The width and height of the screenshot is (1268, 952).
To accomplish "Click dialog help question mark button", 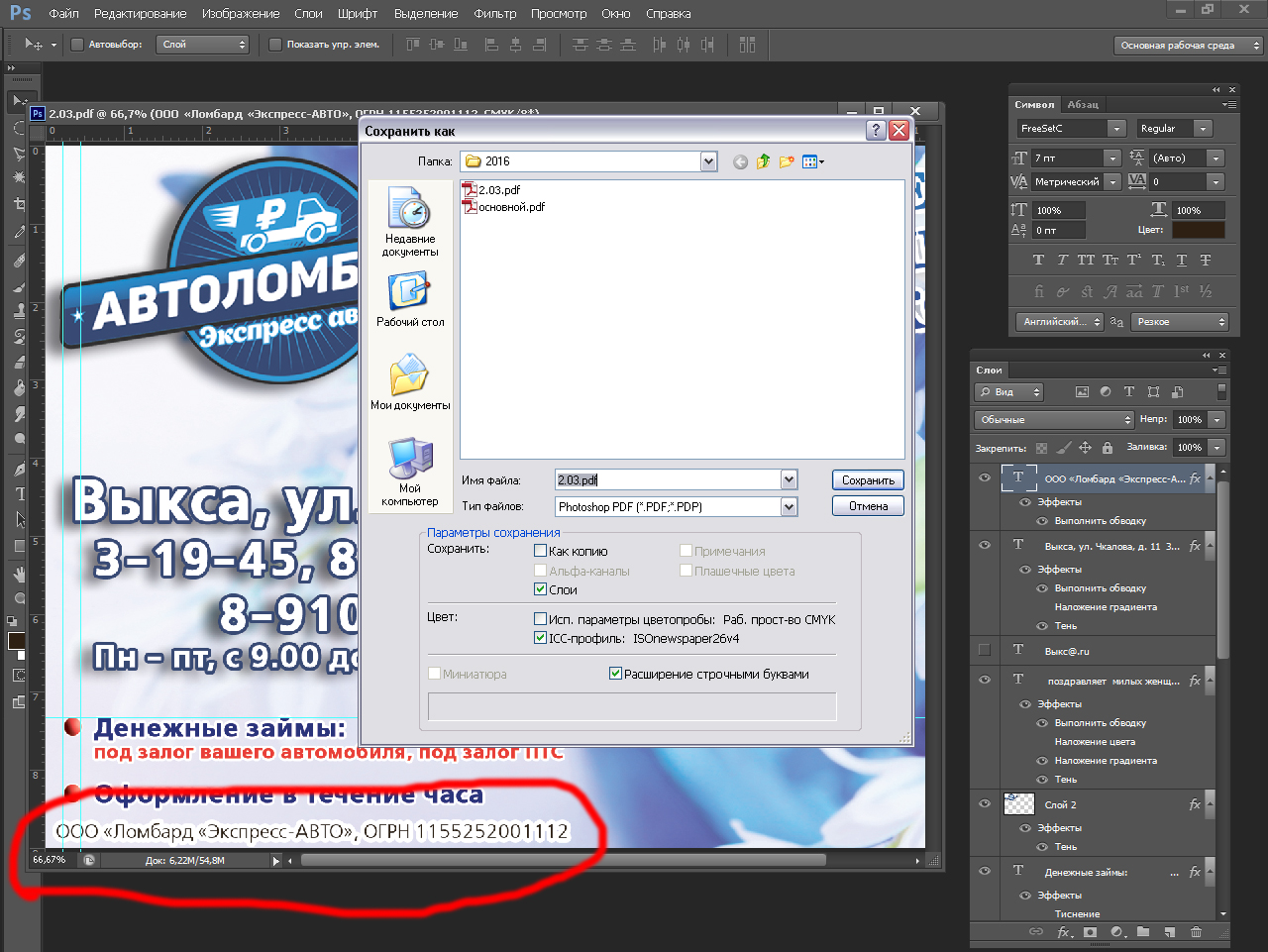I will click(x=876, y=130).
